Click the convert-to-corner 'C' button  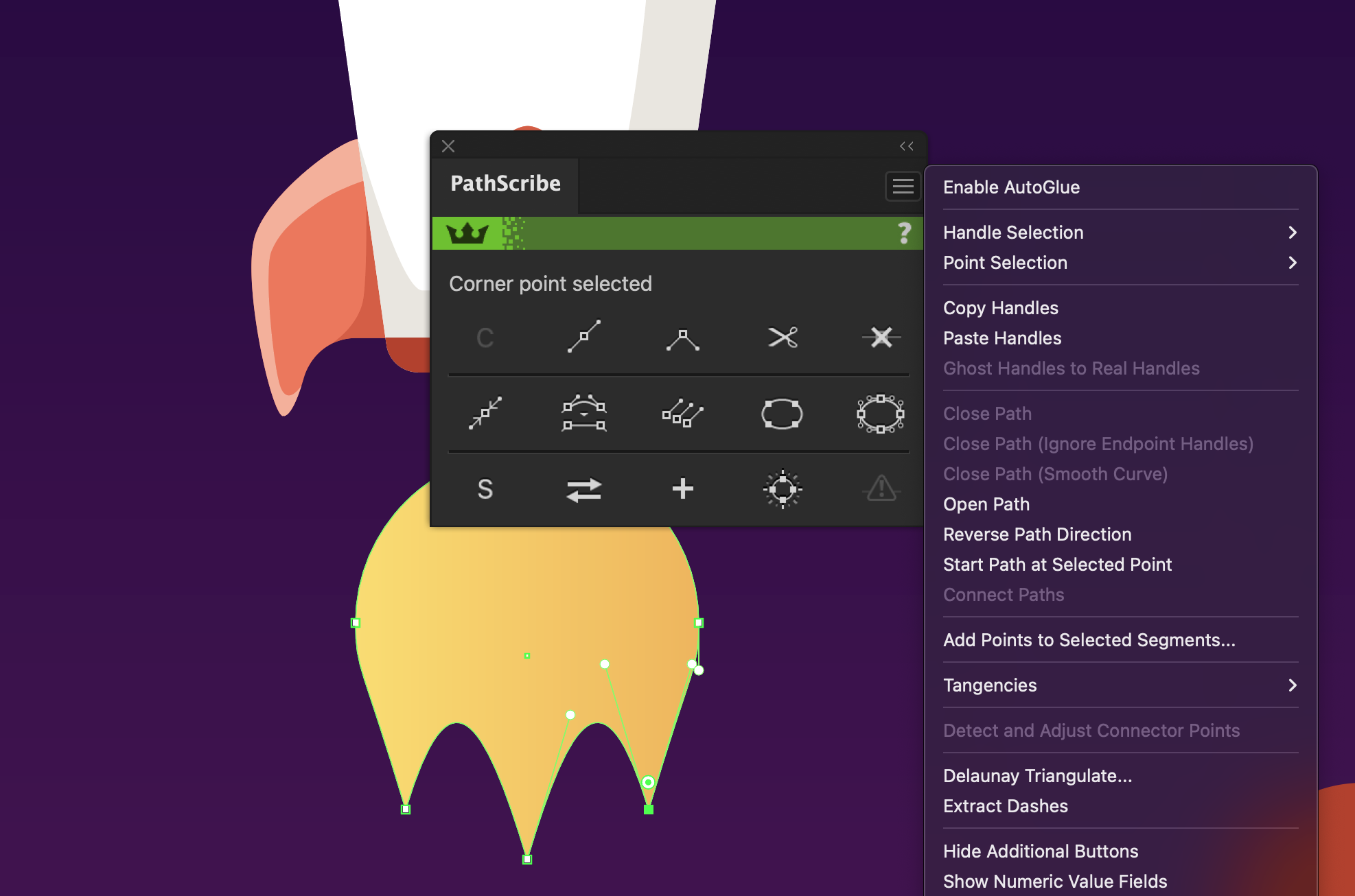click(x=485, y=338)
